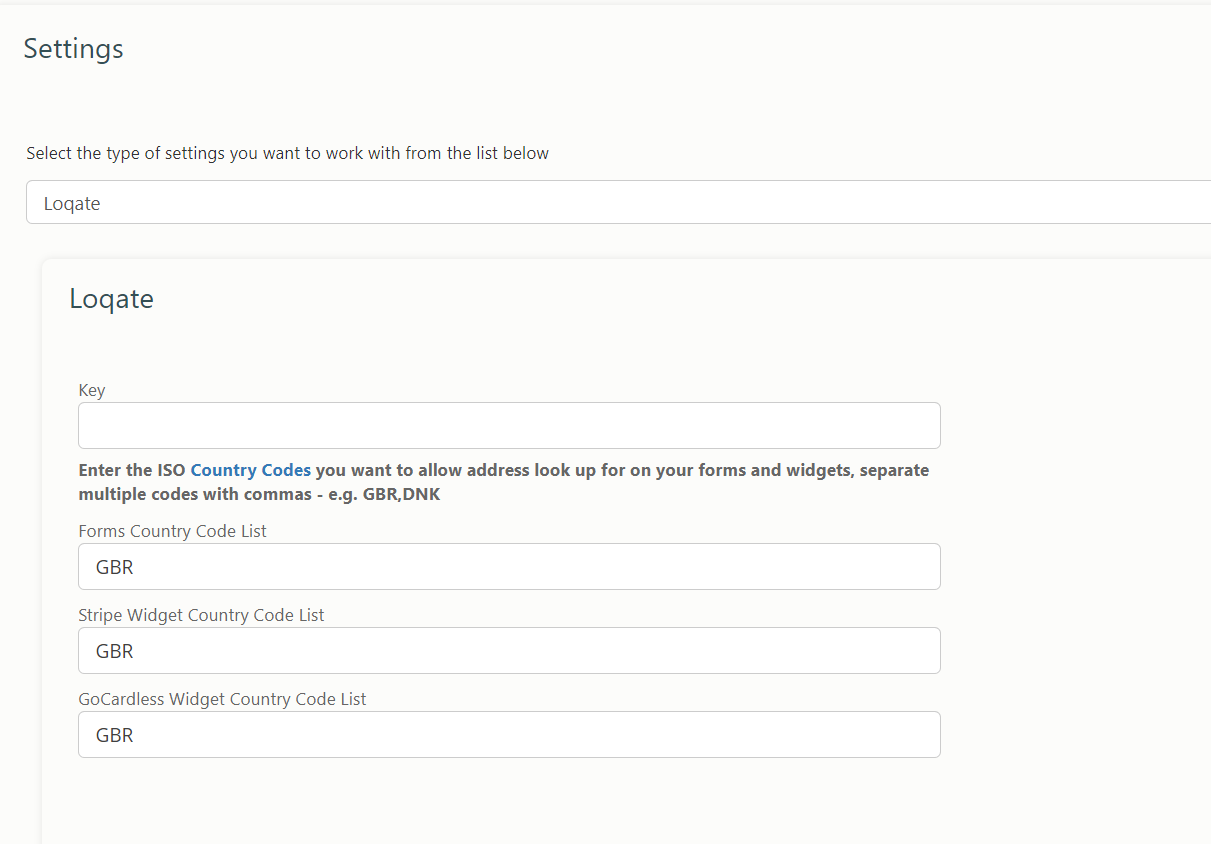Click the GoCardless Widget Country Code List field

(509, 735)
